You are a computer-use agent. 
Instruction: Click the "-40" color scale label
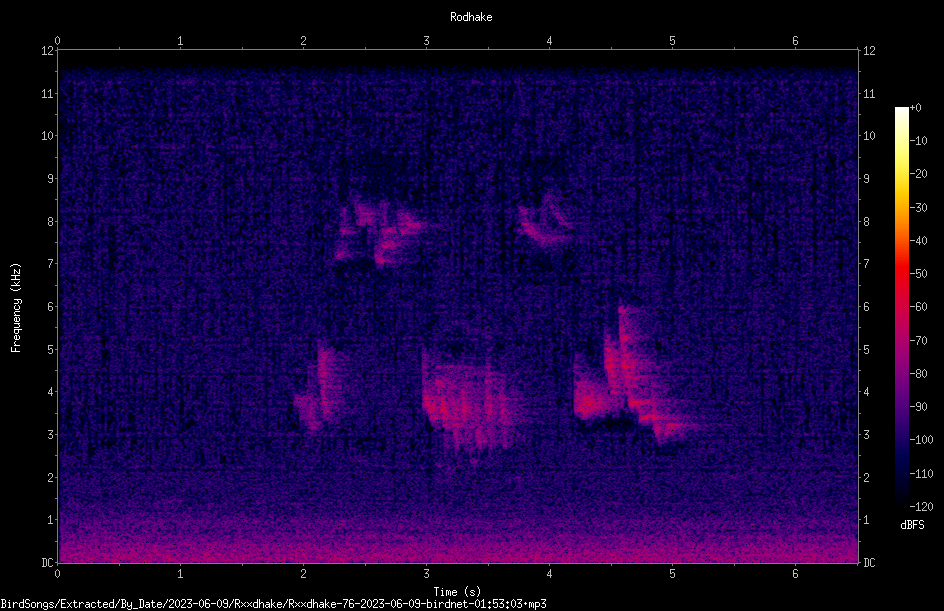(x=918, y=241)
